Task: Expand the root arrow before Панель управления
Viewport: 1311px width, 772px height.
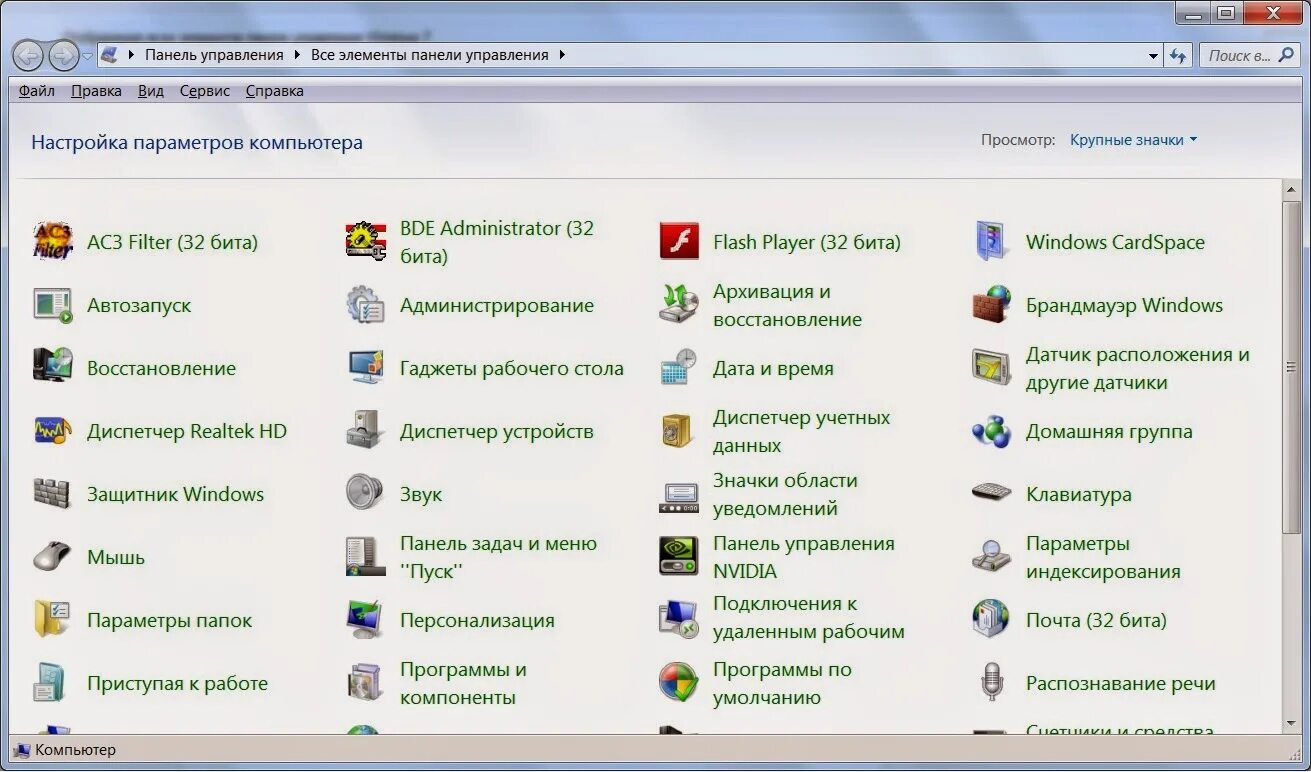Action: (x=131, y=55)
